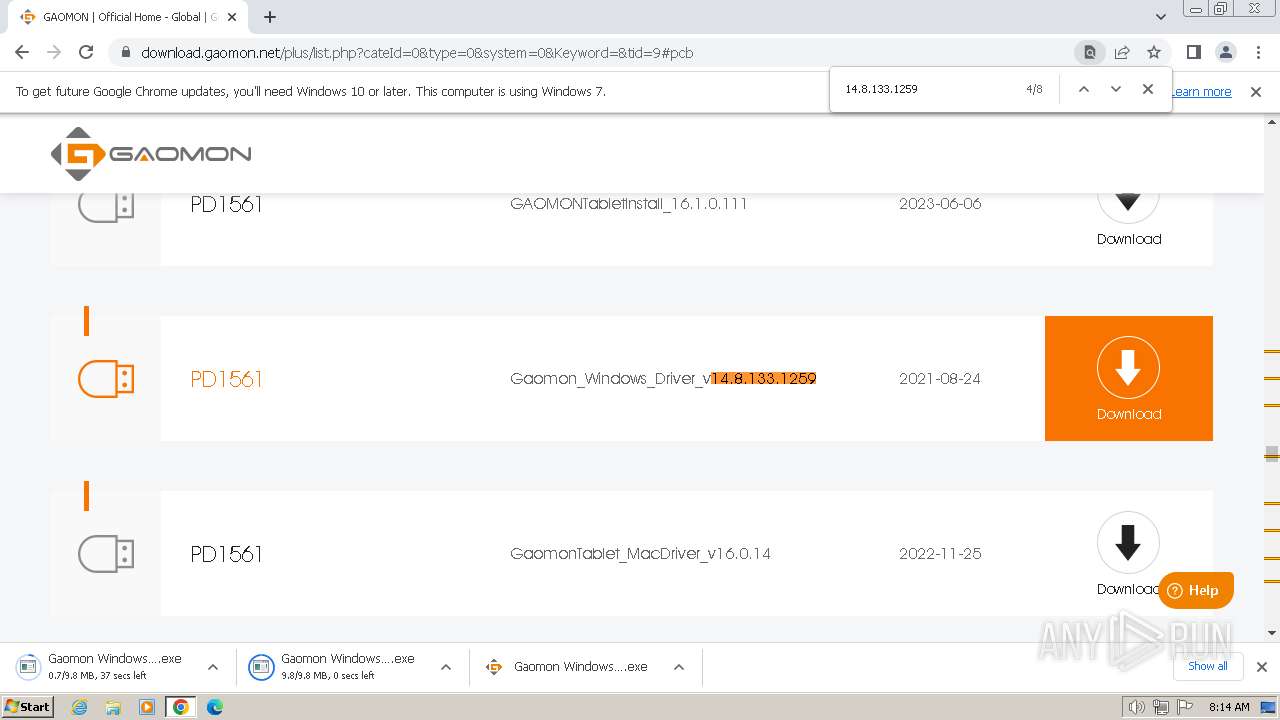
Task: Click the orange USB device icon
Action: click(x=106, y=379)
